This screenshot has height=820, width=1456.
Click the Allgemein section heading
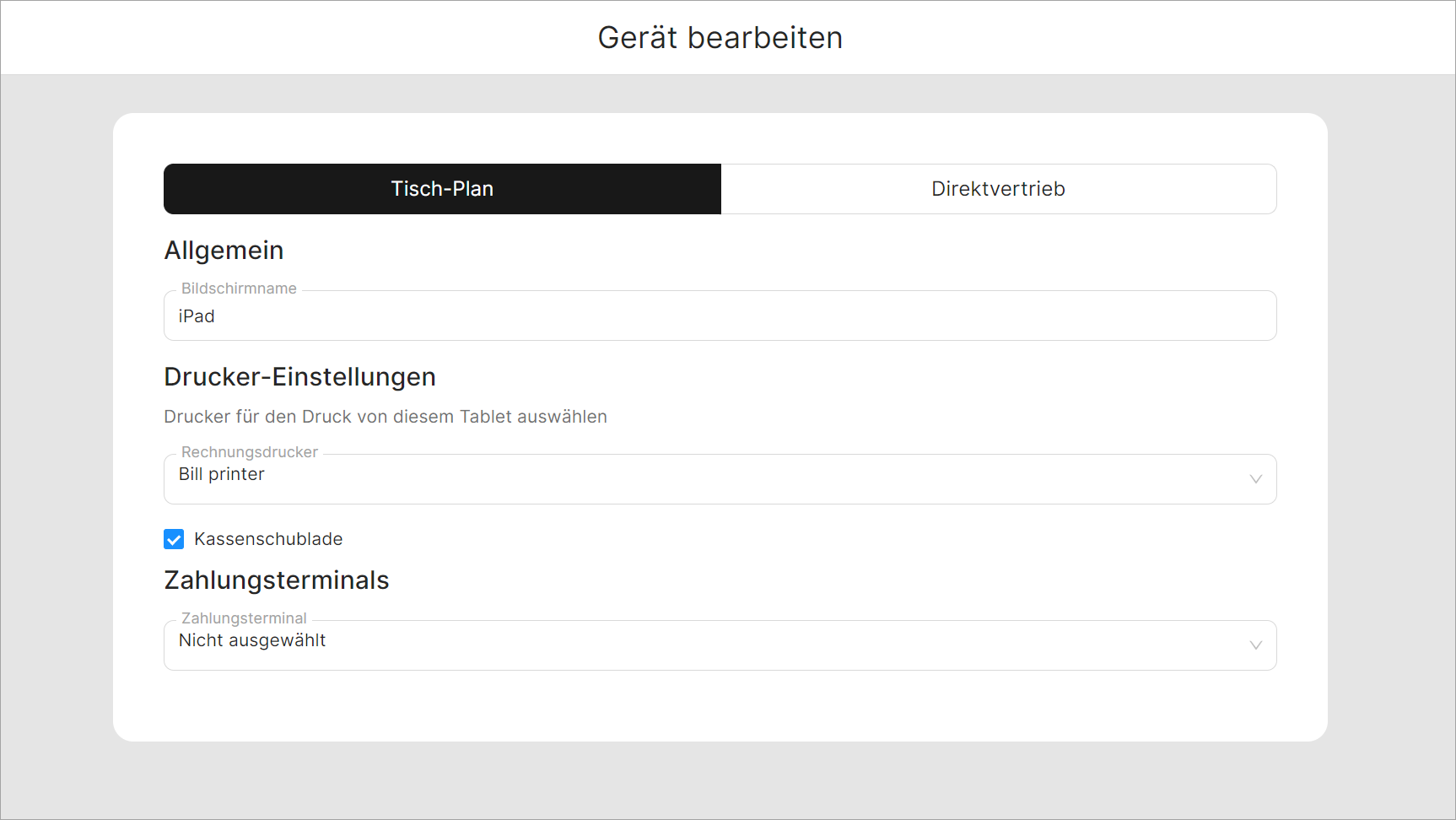pos(224,251)
